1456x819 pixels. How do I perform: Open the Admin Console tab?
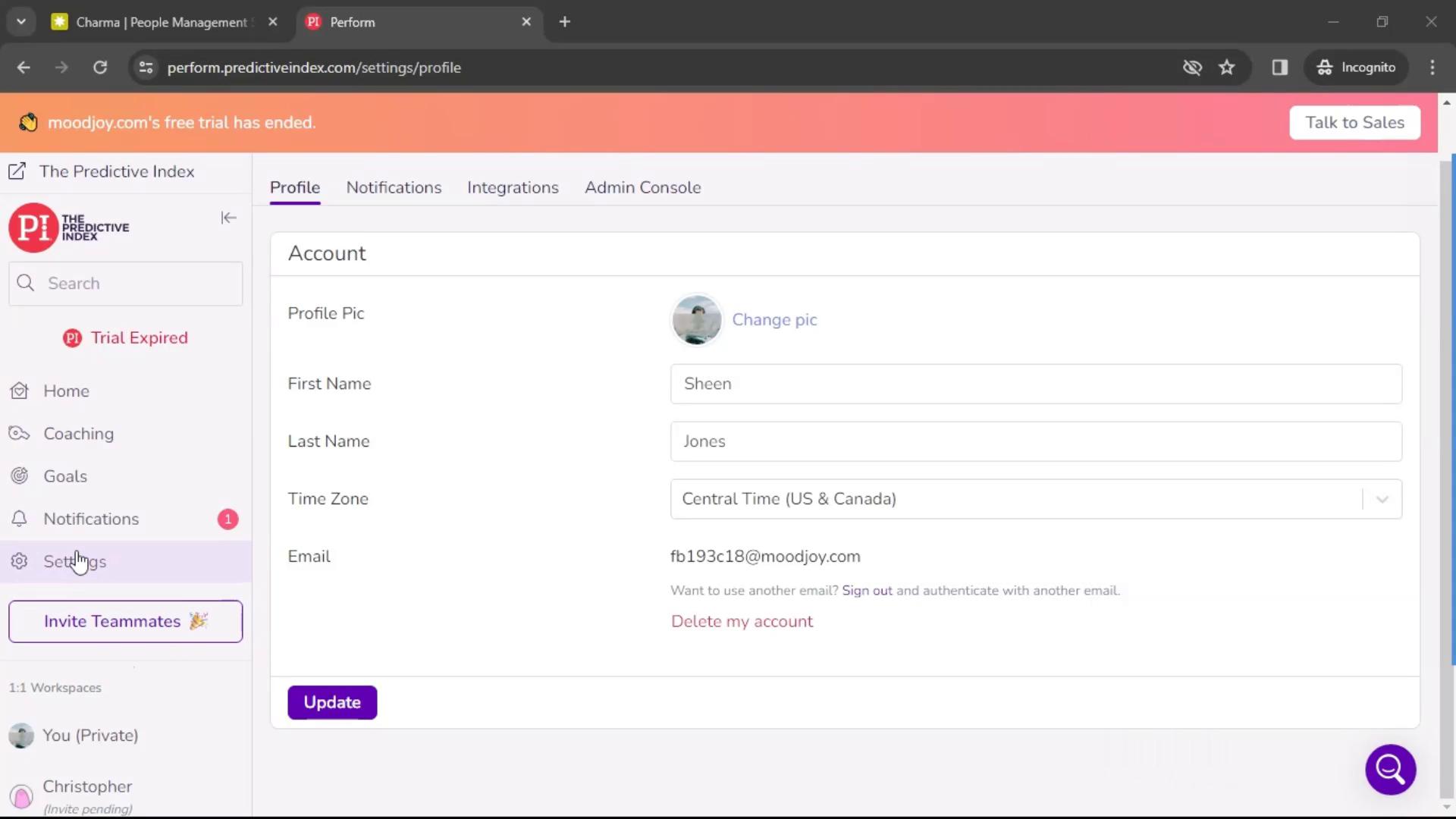(x=643, y=188)
